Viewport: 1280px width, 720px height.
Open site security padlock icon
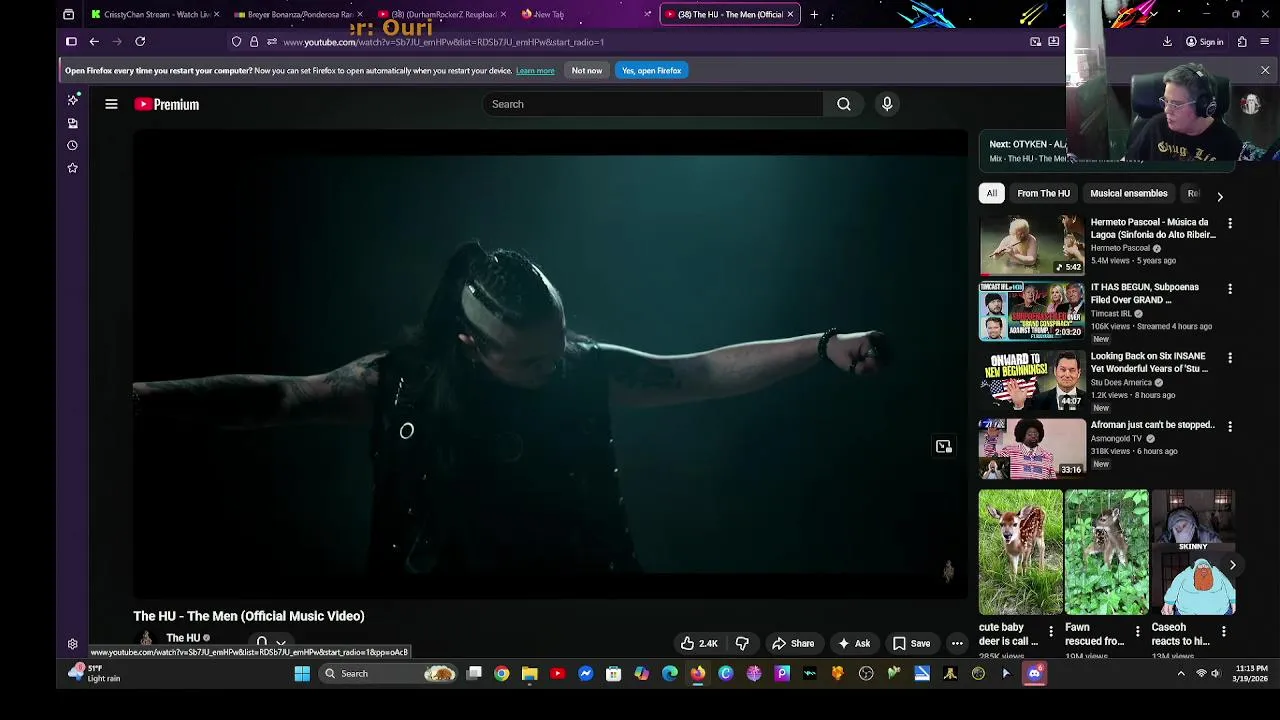254,42
